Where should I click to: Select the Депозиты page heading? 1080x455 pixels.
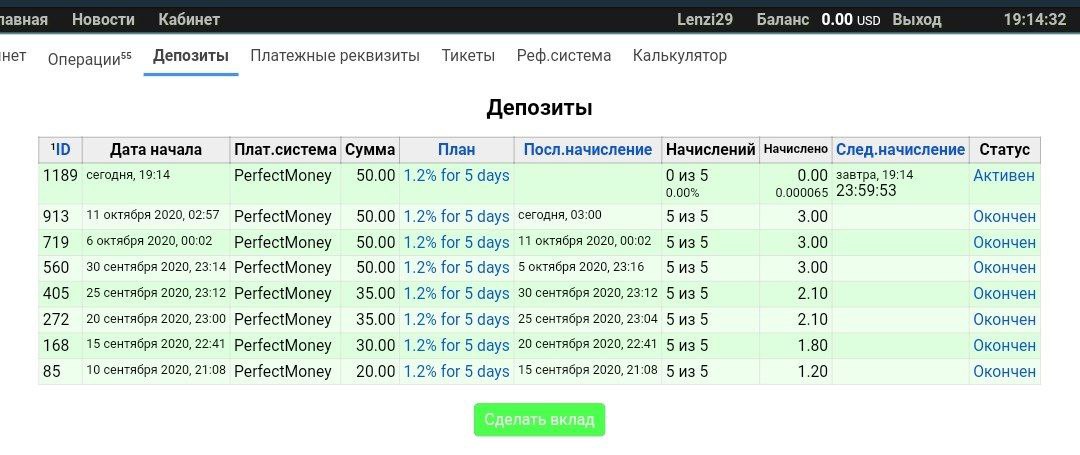pos(539,108)
